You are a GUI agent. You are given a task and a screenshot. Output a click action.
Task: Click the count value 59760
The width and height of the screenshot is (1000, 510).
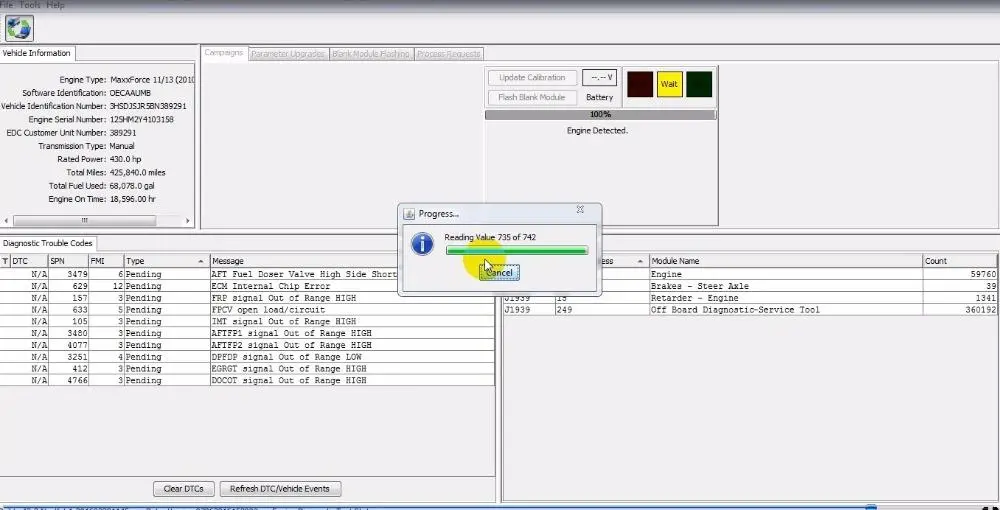983,274
